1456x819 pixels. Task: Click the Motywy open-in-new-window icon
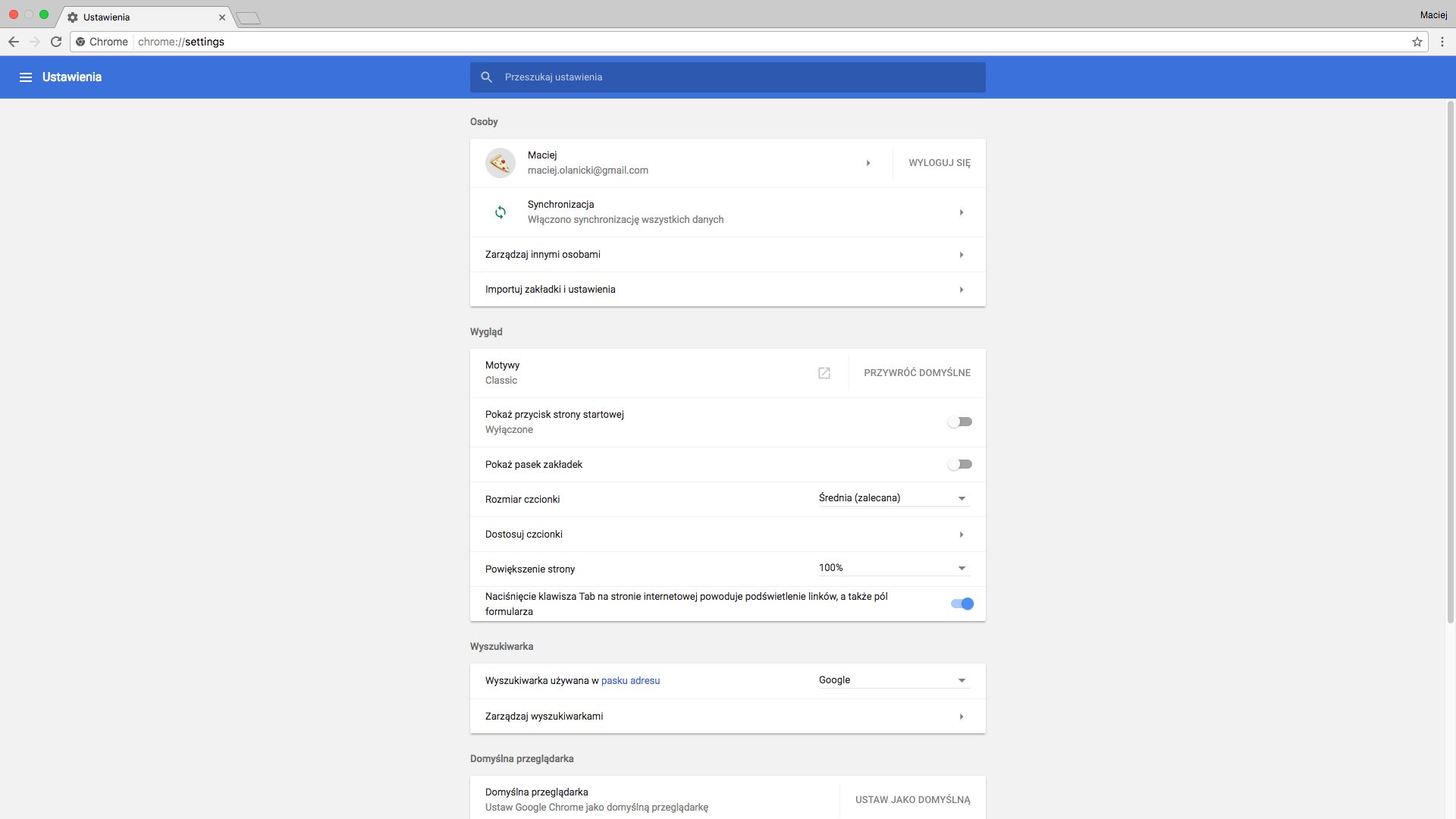[x=824, y=373]
